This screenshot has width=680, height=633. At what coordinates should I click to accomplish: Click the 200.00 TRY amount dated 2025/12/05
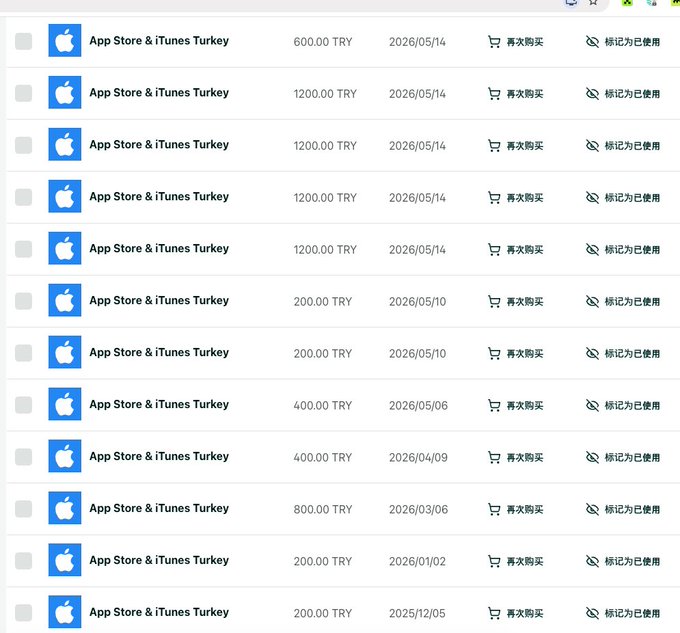click(323, 613)
